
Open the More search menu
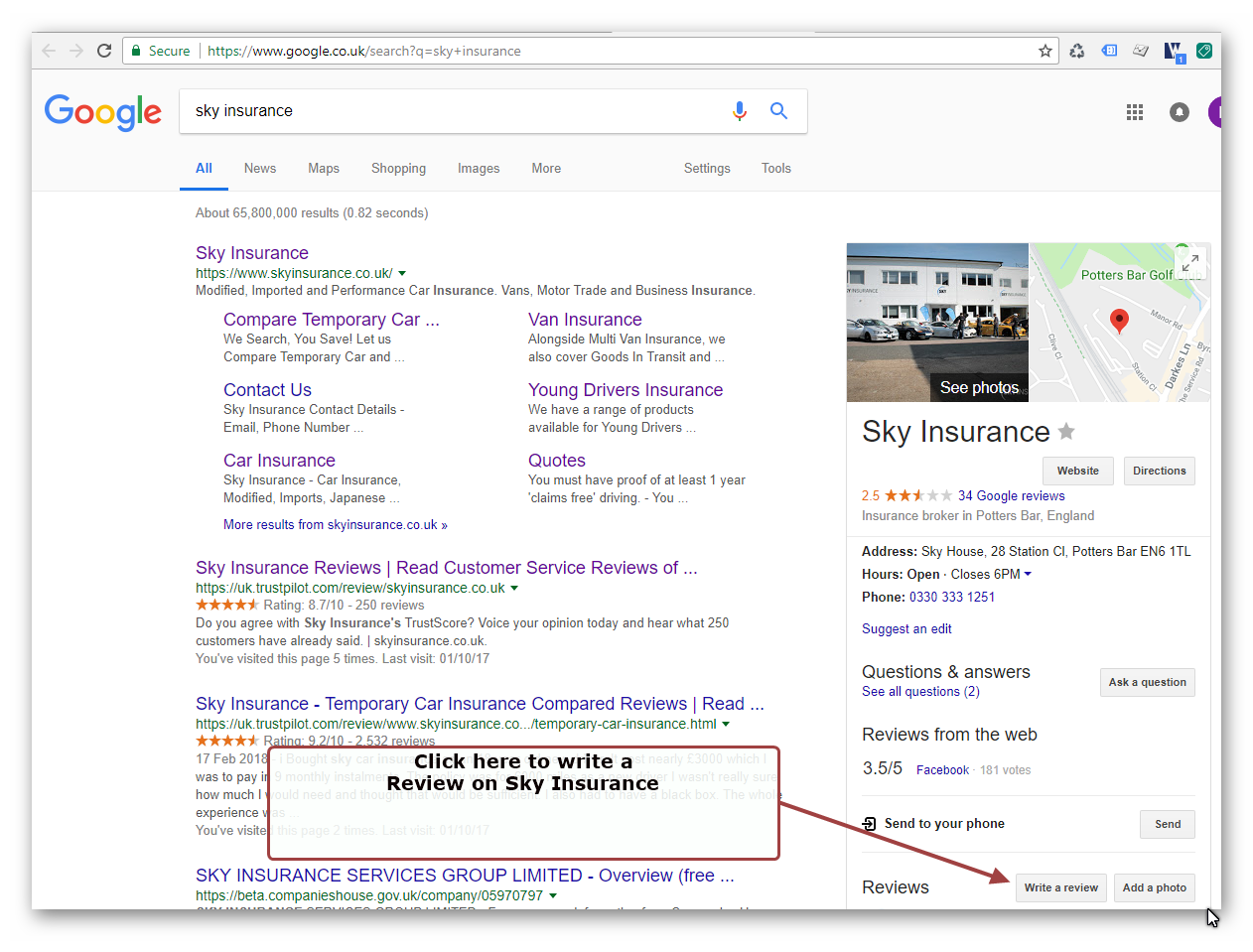(546, 169)
